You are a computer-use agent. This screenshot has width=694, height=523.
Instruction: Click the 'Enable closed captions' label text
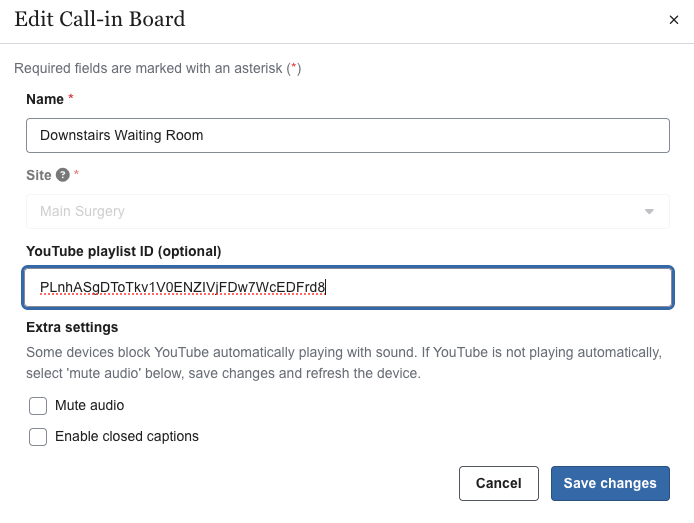click(127, 437)
